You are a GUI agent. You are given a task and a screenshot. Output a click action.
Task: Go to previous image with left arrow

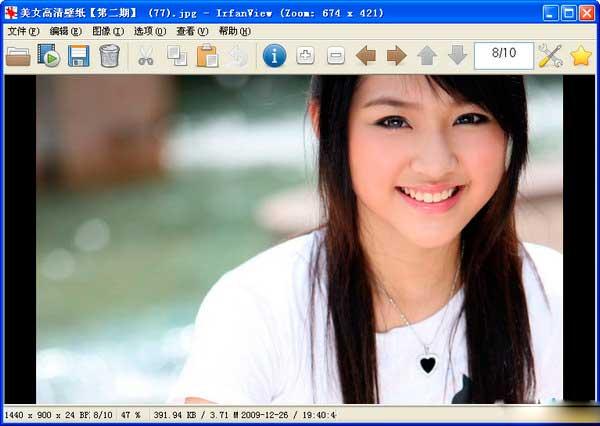point(366,56)
